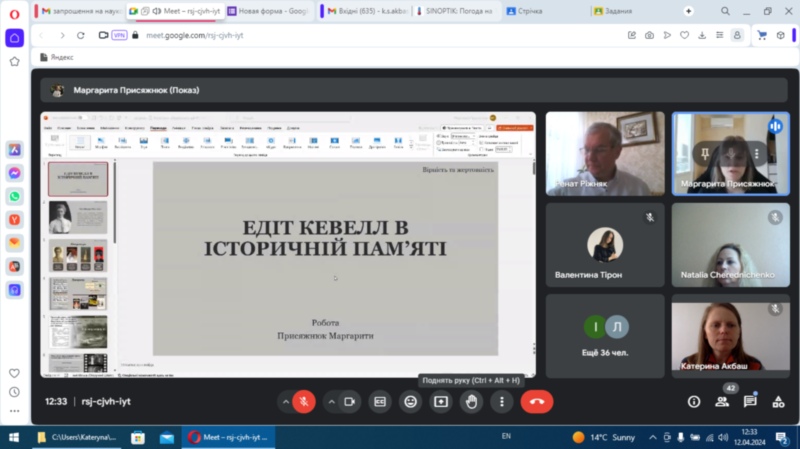800x449 pixels.
Task: Open chat with everyone panel
Action: point(750,401)
